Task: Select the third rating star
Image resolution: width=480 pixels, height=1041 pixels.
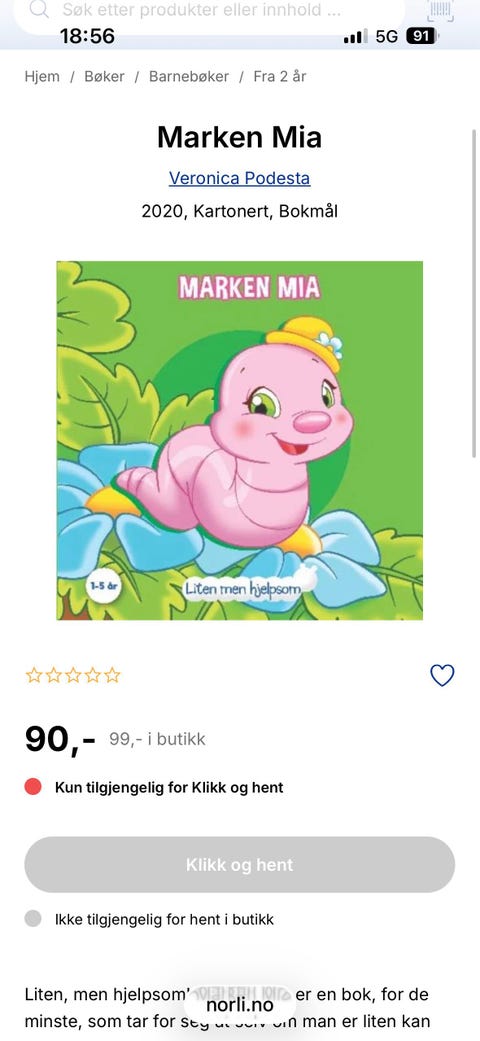Action: tap(73, 675)
